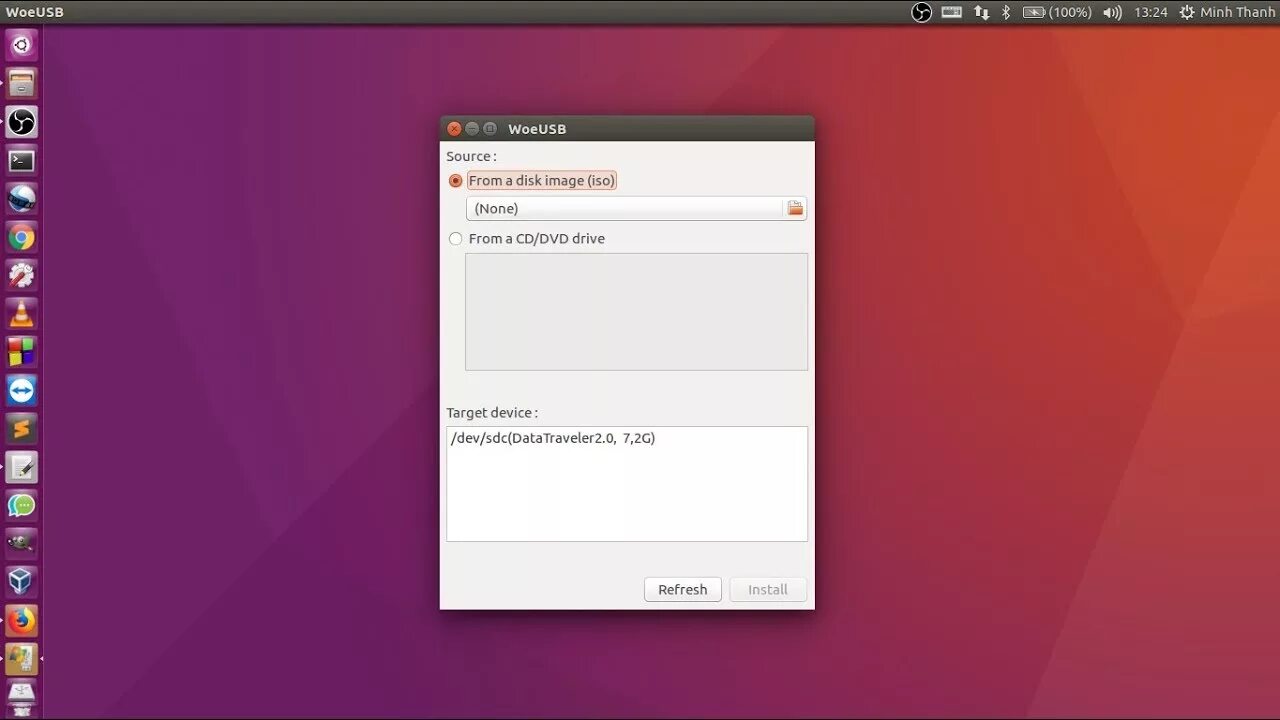Click the Install button
The image size is (1280, 720).
tap(768, 590)
